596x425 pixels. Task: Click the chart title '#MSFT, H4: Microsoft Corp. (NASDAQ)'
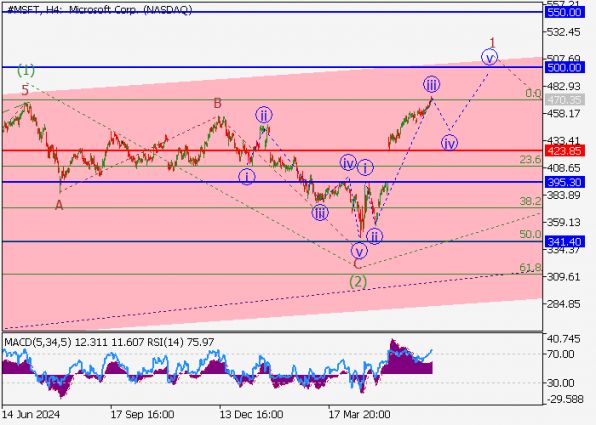(100, 10)
